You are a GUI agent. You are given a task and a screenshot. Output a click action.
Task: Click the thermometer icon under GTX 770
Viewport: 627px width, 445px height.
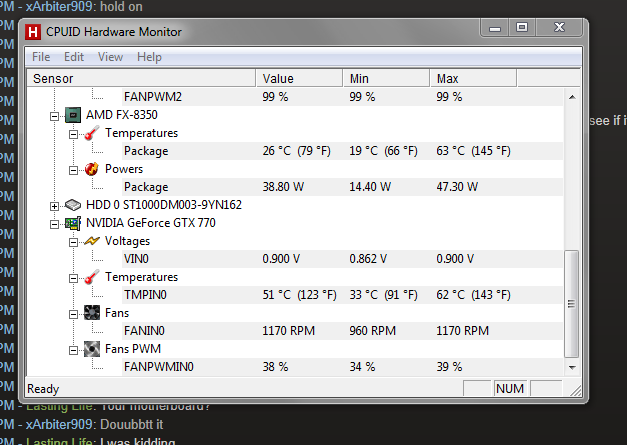pos(92,277)
